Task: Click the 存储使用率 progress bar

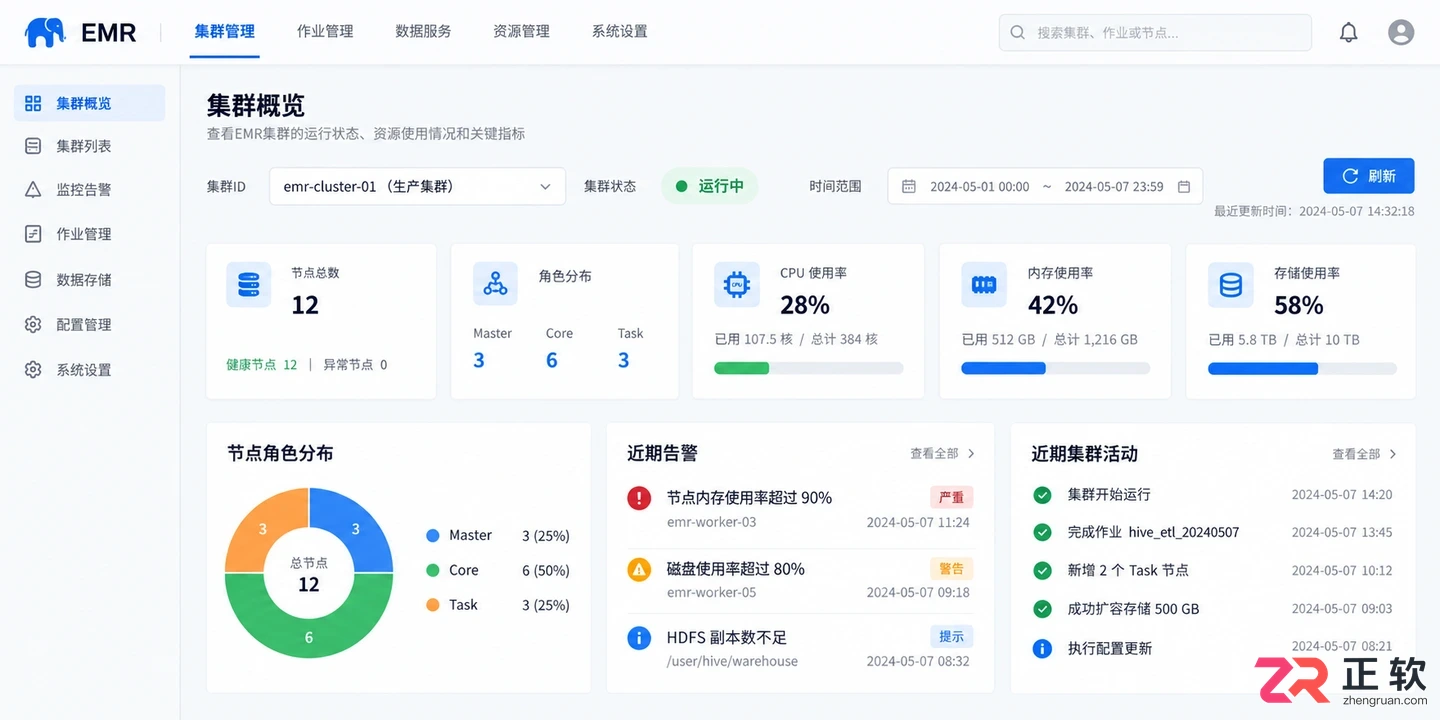Action: [1302, 368]
